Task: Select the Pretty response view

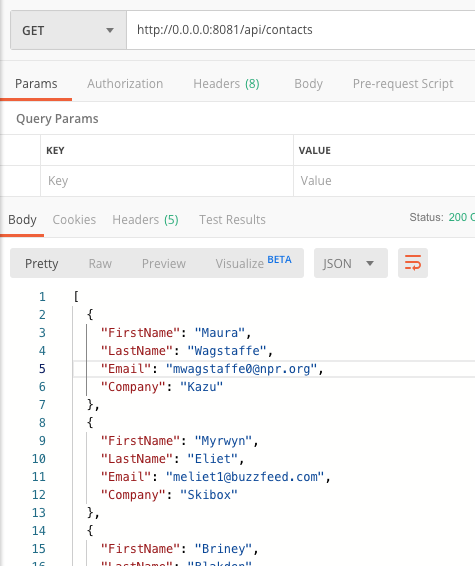Action: (42, 264)
